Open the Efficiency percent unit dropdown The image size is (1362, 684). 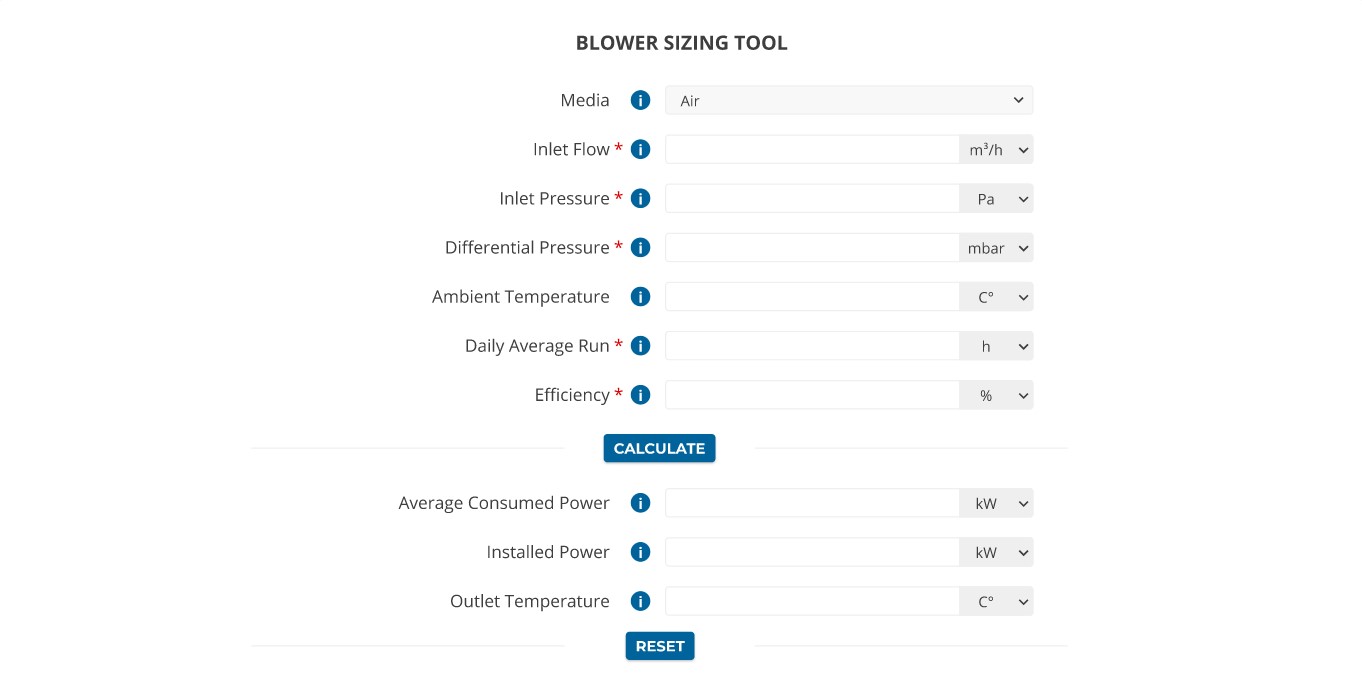tap(996, 394)
